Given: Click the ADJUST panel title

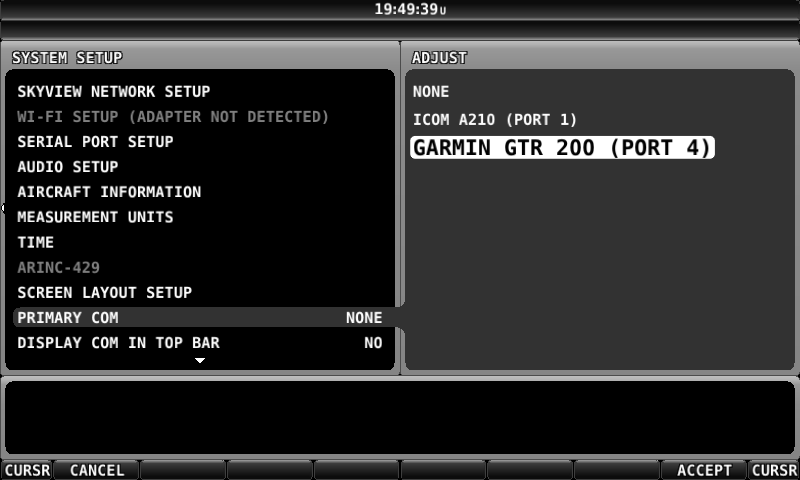Looking at the screenshot, I should pyautogui.click(x=439, y=58).
